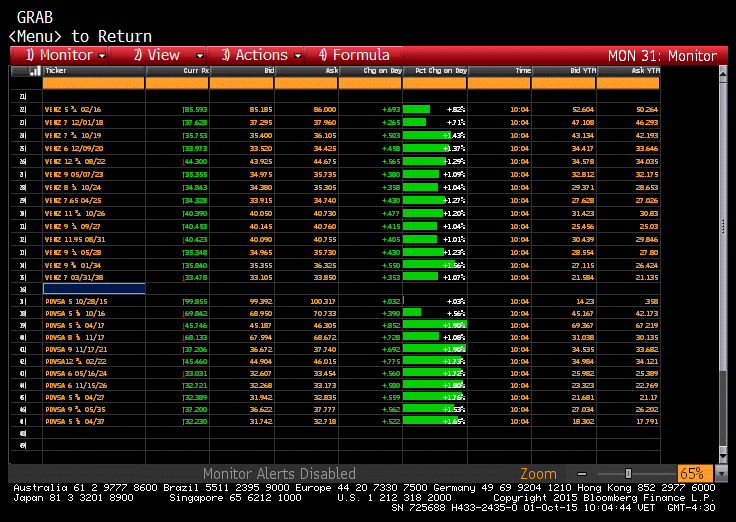The width and height of the screenshot is (736, 522).
Task: Click the chart icon in table header corner
Action: tap(35, 71)
